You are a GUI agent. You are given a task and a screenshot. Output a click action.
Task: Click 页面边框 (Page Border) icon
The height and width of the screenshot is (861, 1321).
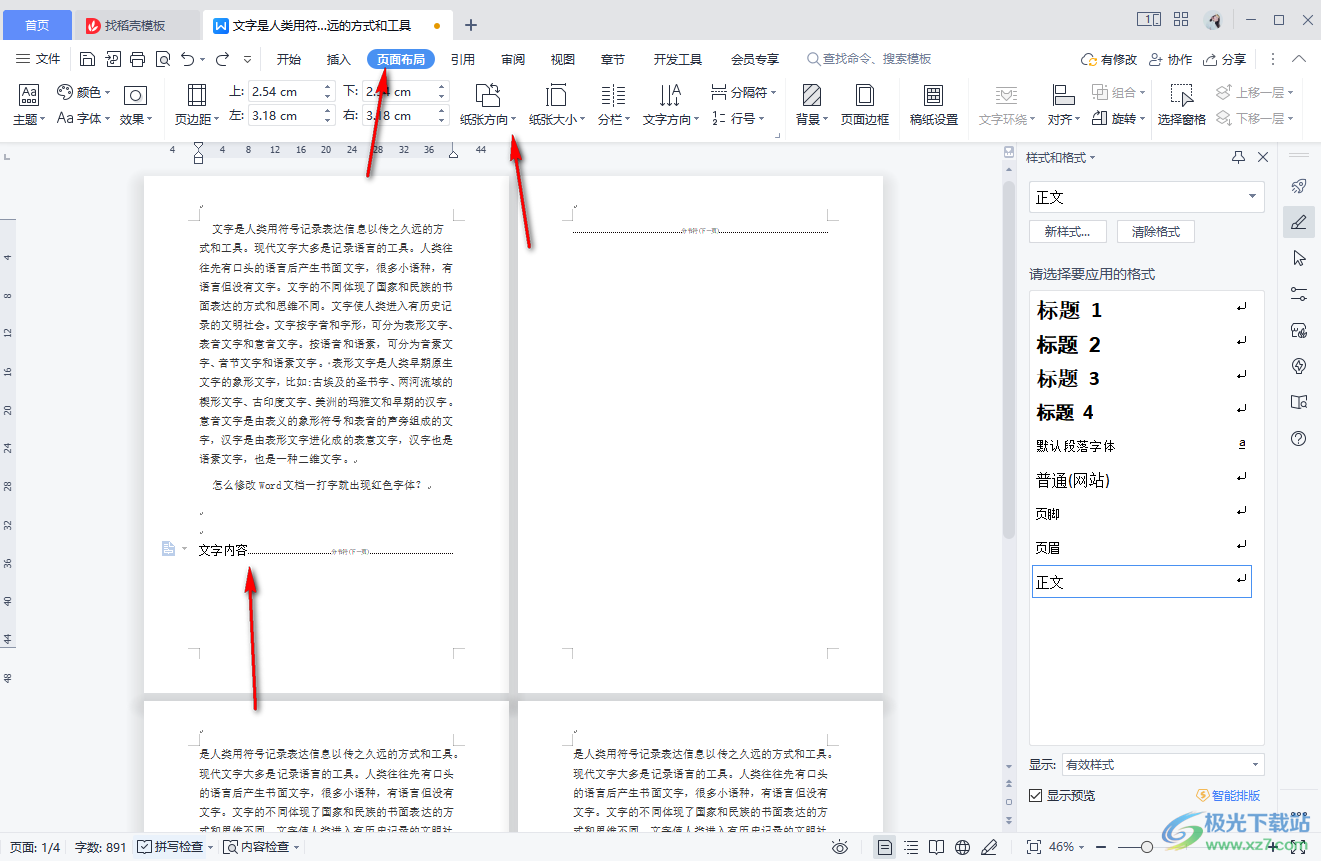865,105
